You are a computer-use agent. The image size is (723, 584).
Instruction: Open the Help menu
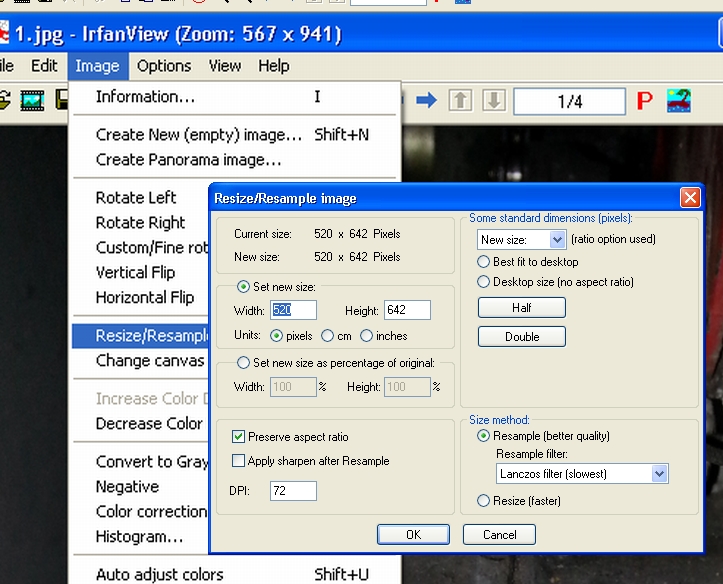[x=273, y=66]
